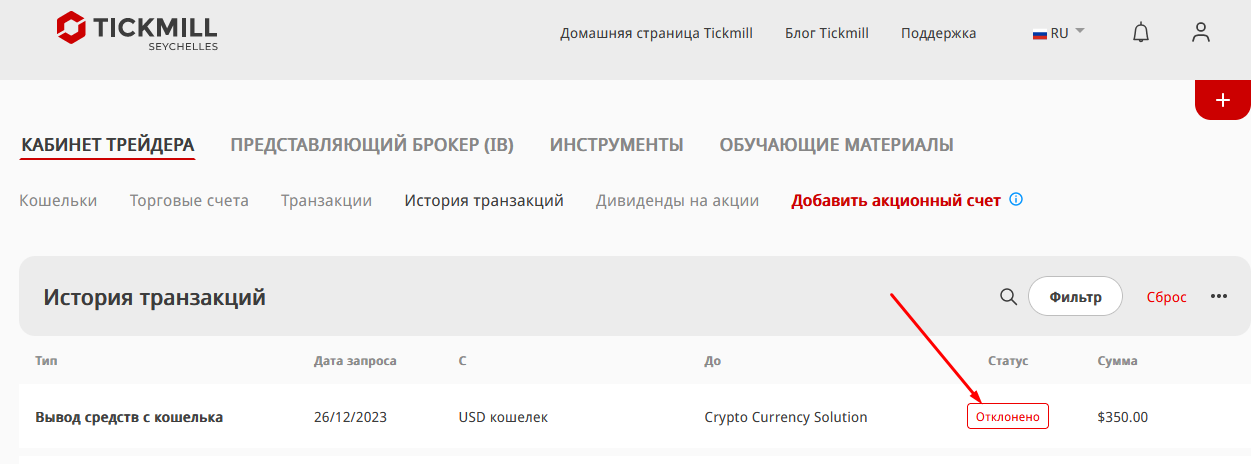Viewport: 1251px width, 464px height.
Task: Open the user profile icon
Action: click(x=1201, y=33)
